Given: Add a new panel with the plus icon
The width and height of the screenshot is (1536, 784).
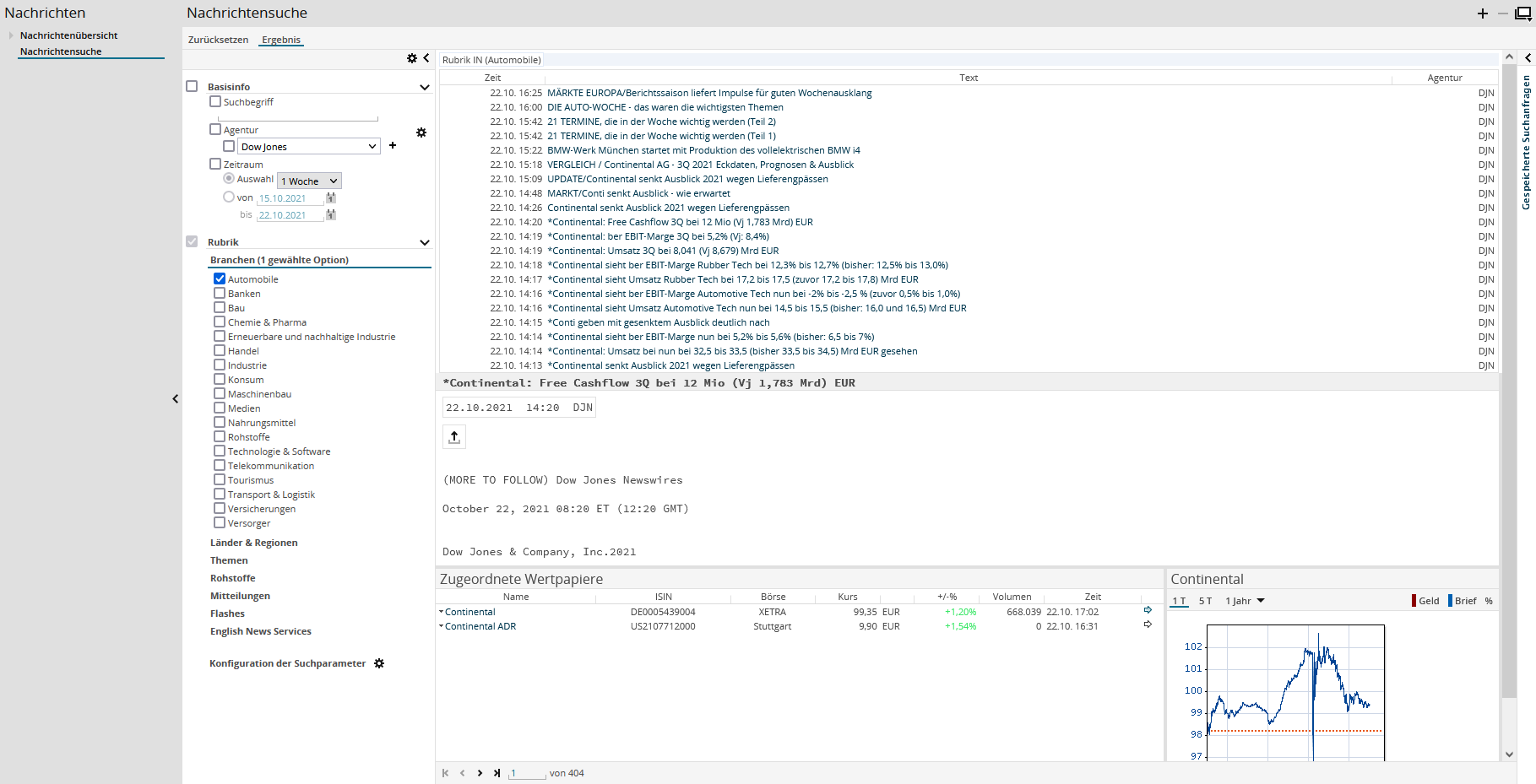Looking at the screenshot, I should [x=1482, y=14].
